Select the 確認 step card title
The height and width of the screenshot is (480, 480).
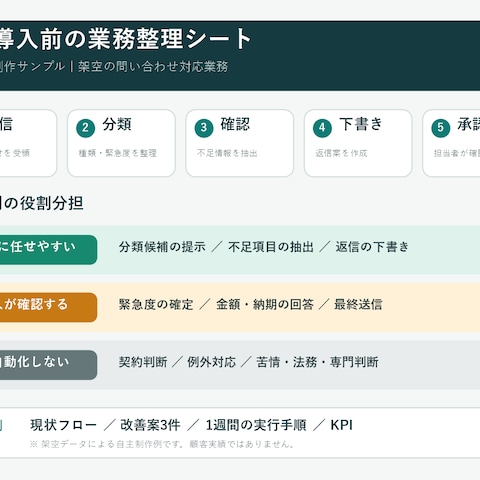click(235, 124)
